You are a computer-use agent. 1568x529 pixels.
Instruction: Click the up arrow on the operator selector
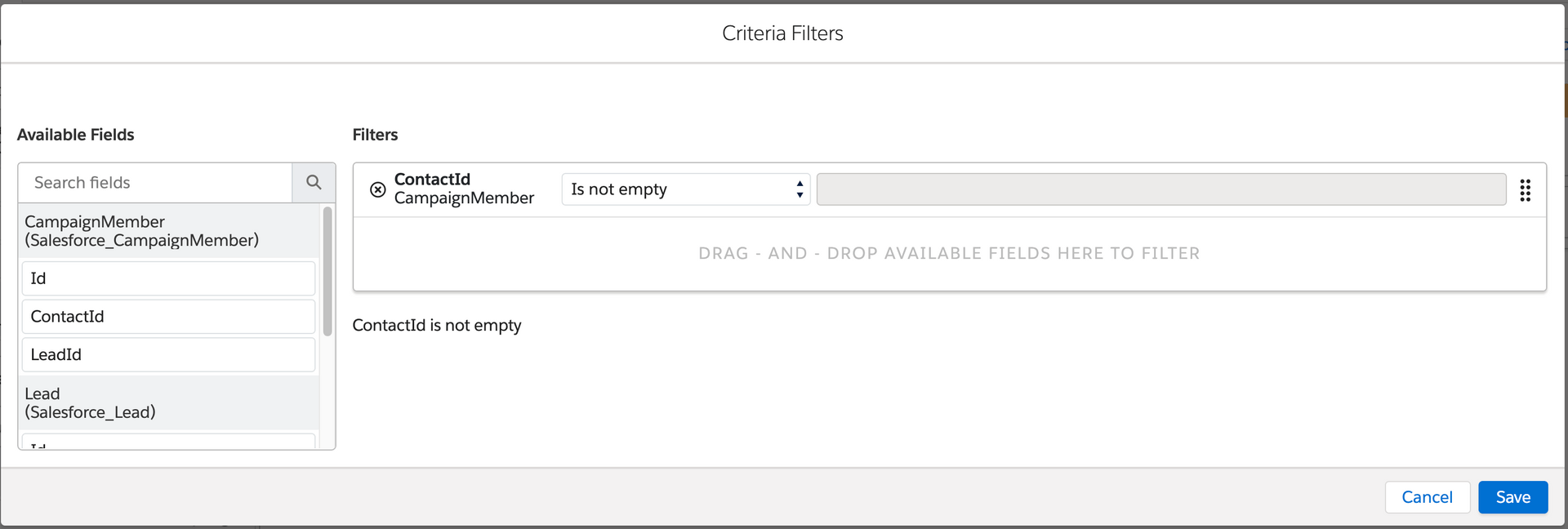(x=799, y=184)
